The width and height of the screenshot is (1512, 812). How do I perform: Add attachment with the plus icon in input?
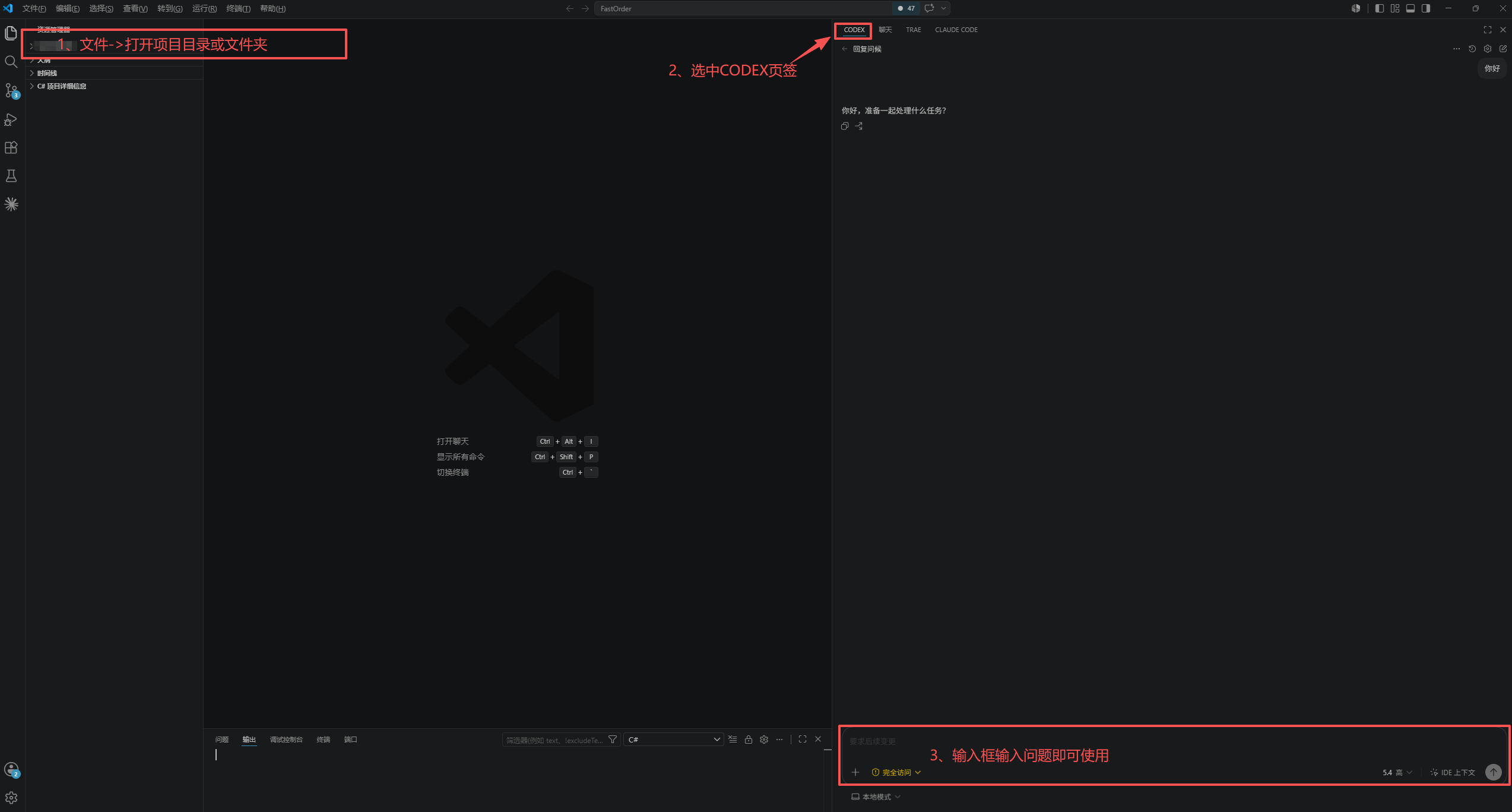point(855,772)
